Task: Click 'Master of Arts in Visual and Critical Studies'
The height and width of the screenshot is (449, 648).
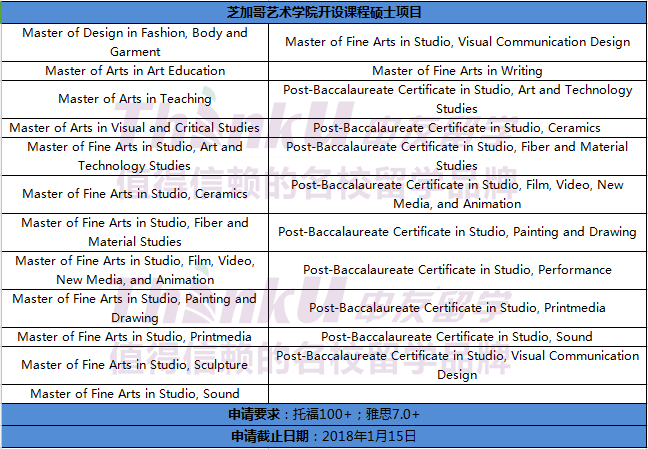Action: 135,128
